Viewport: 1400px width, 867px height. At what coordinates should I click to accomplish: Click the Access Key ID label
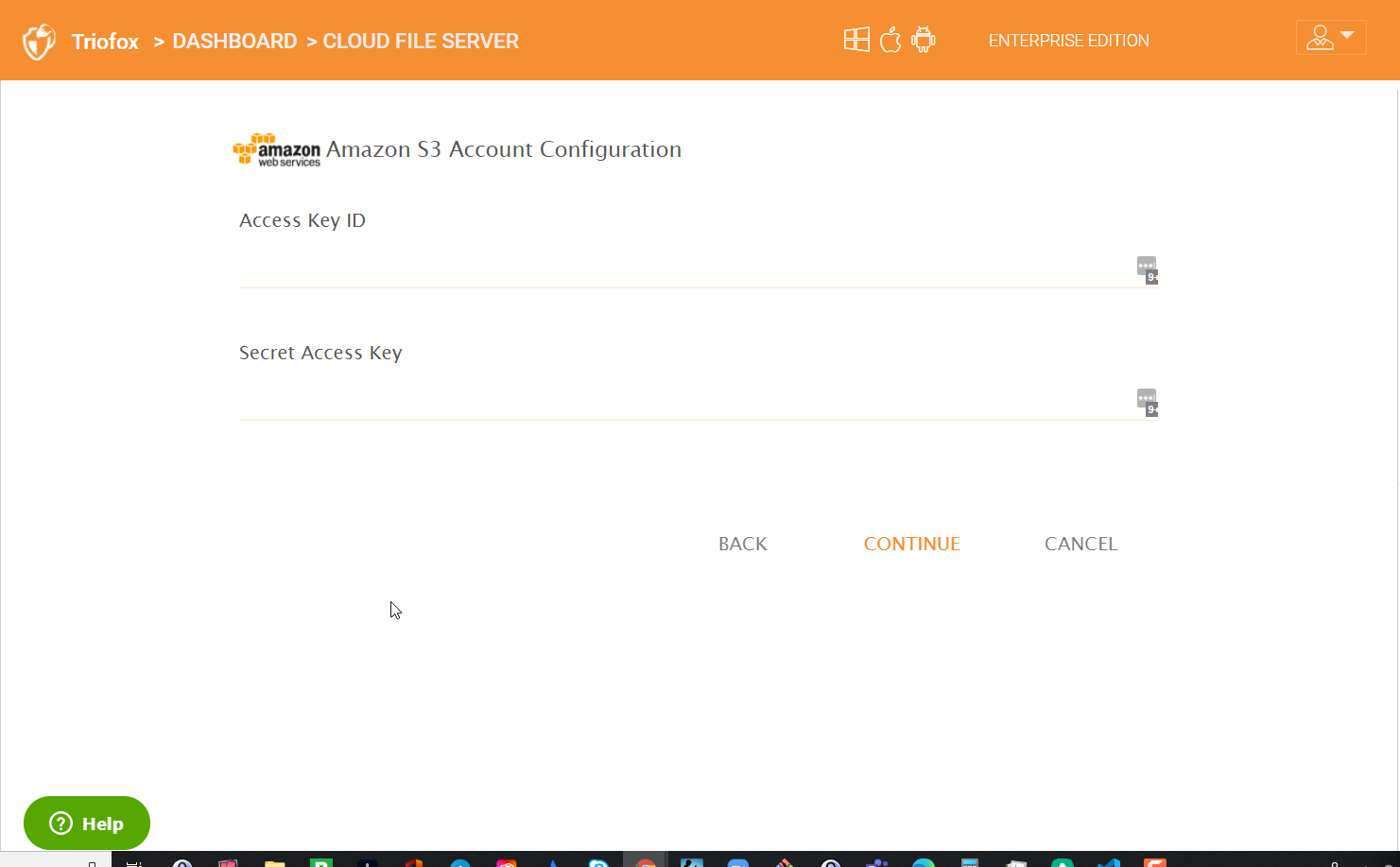(x=302, y=220)
